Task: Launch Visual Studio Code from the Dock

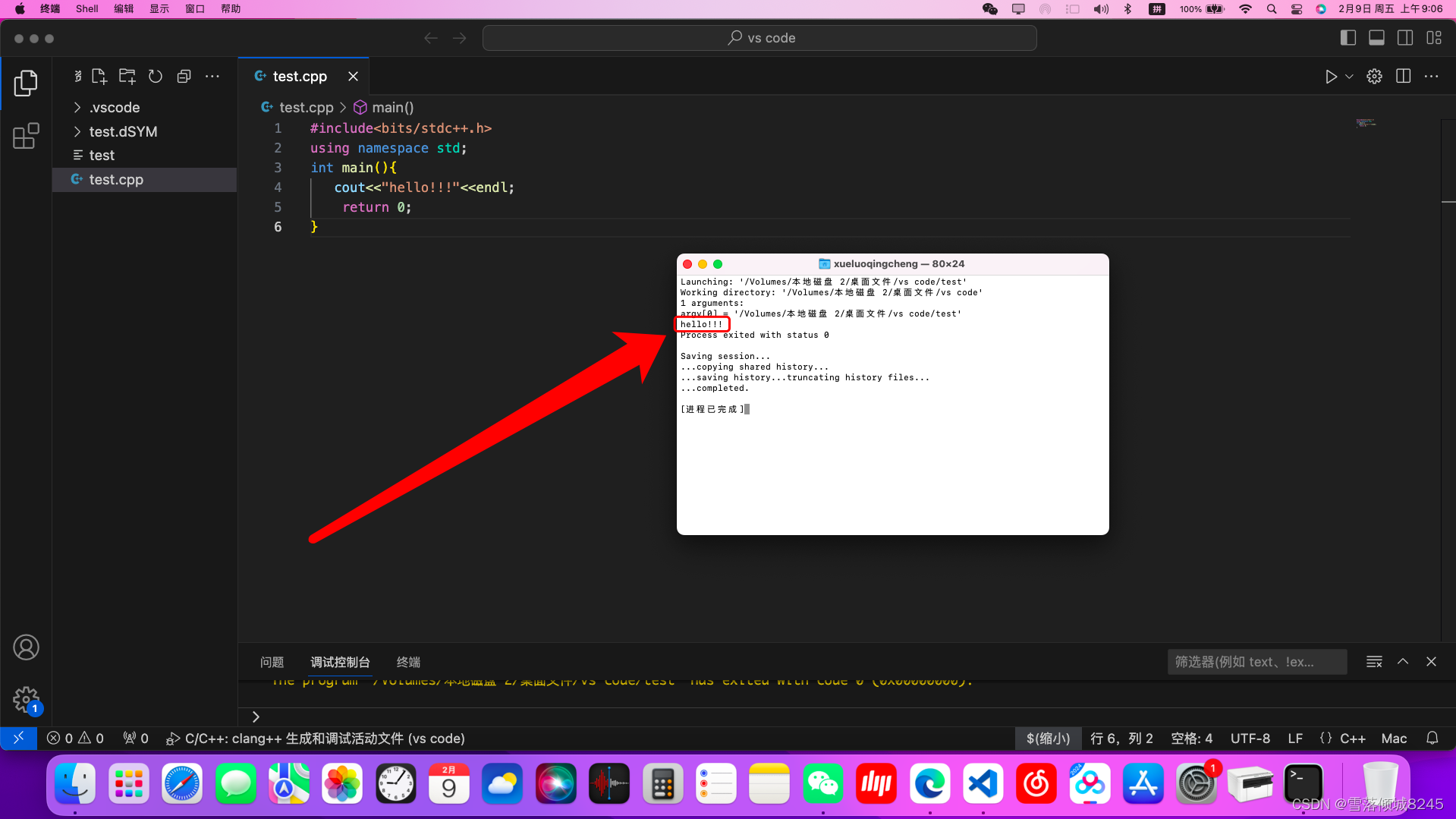Action: (x=983, y=783)
